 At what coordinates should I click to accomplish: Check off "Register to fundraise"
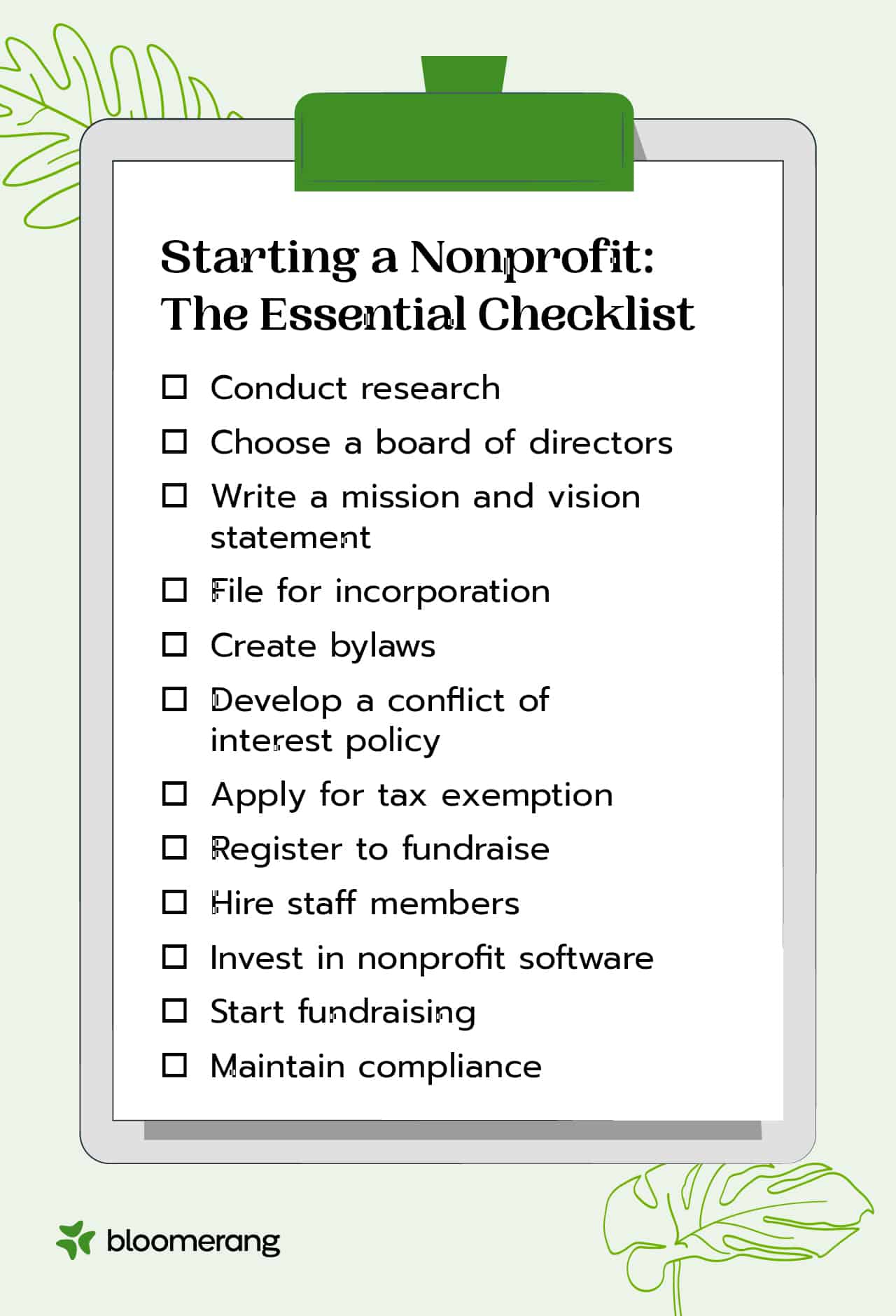[174, 848]
